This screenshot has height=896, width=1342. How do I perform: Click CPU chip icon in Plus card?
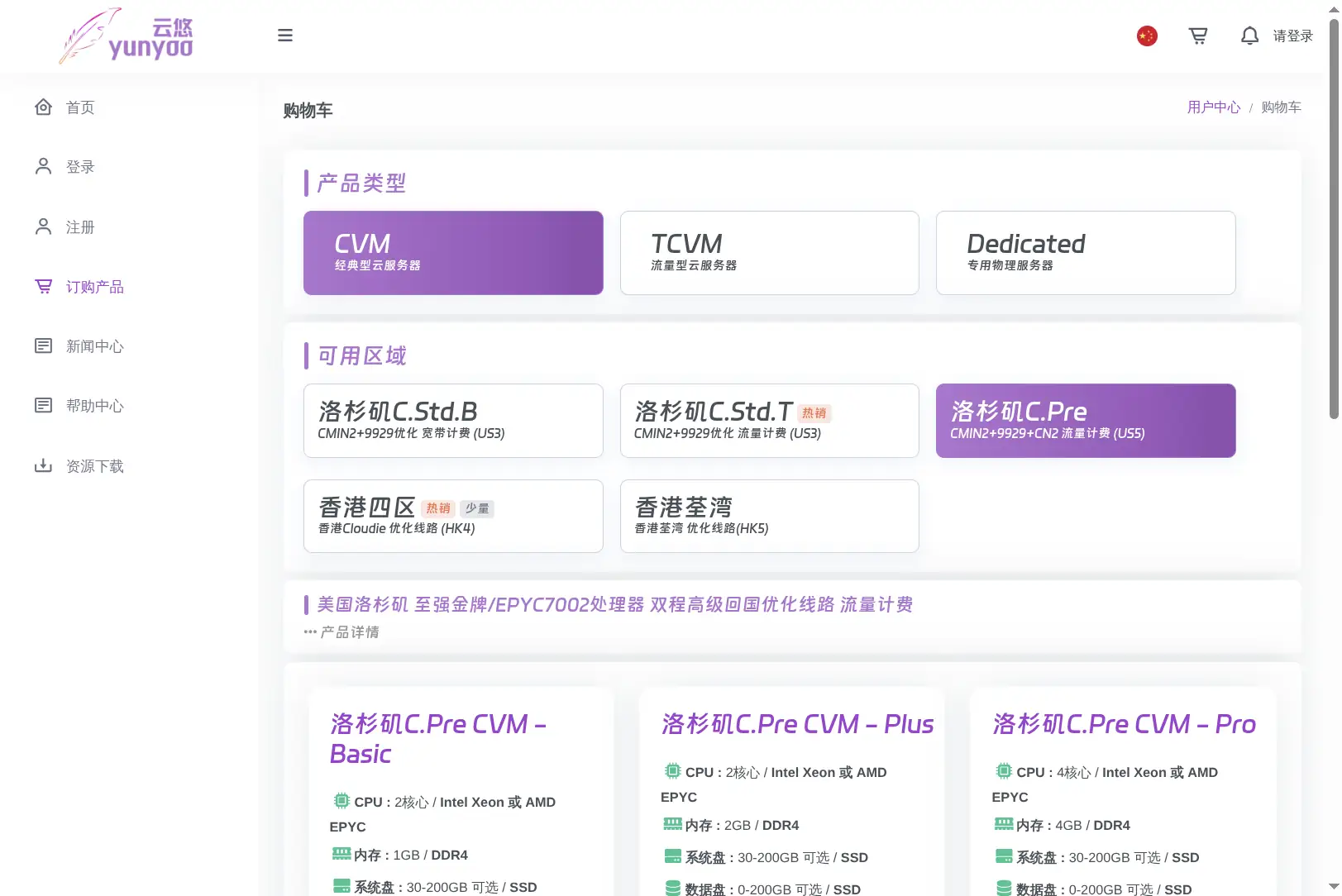tap(673, 771)
